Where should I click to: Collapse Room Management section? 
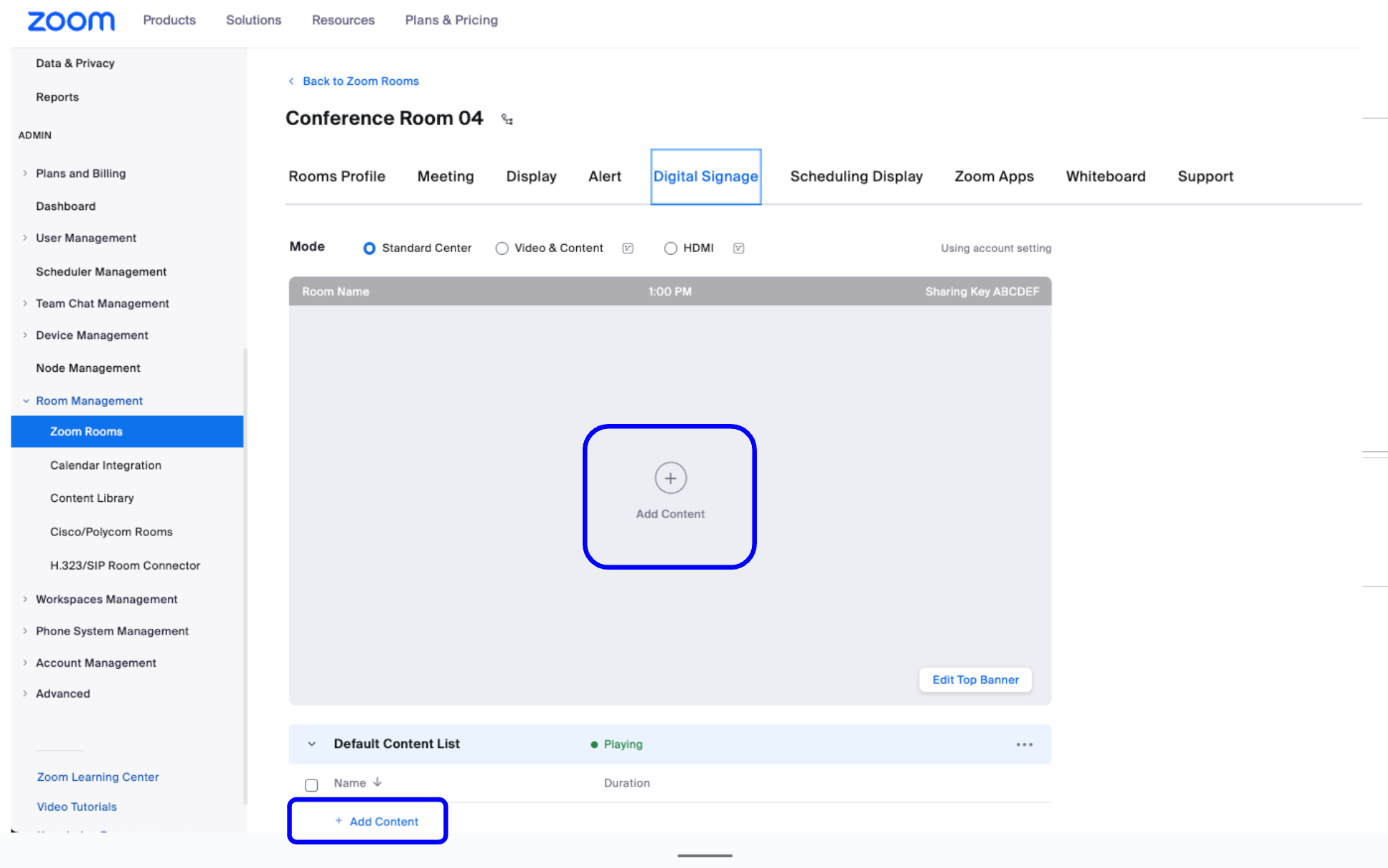(26, 401)
